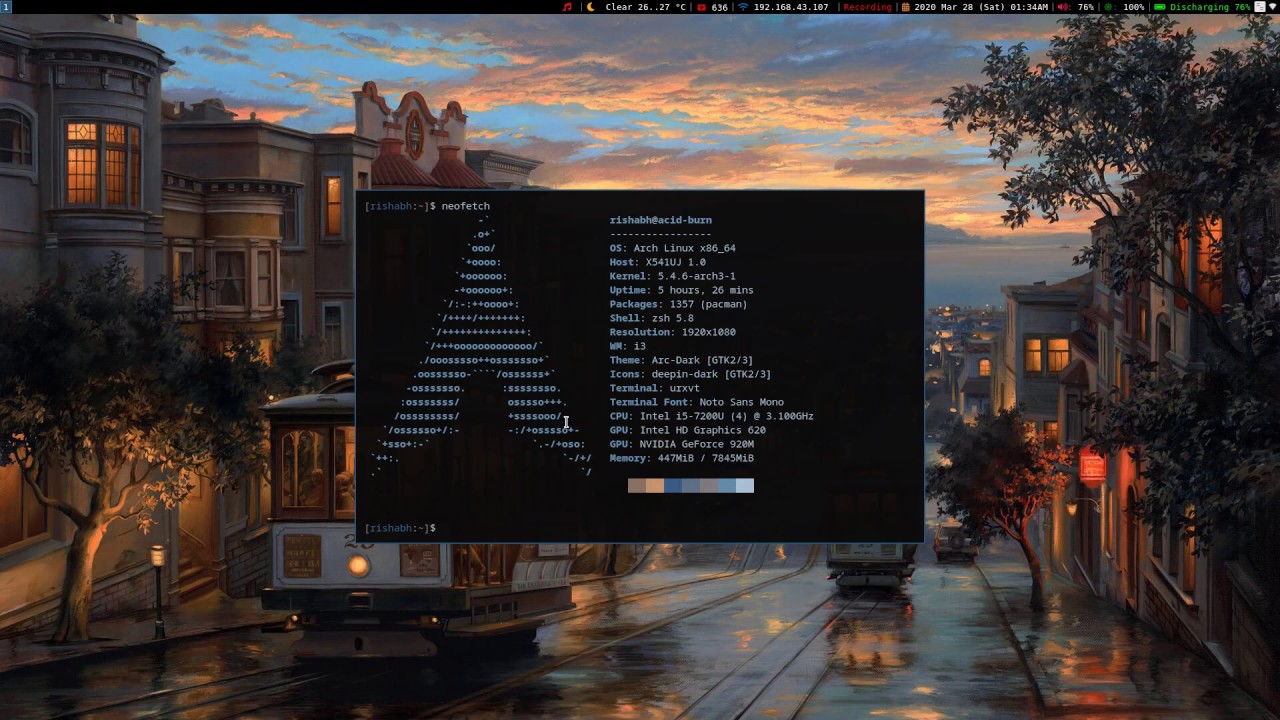Click the GPU: Intel HD Graphics 620 line
Viewport: 1280px width, 720px height.
688,430
